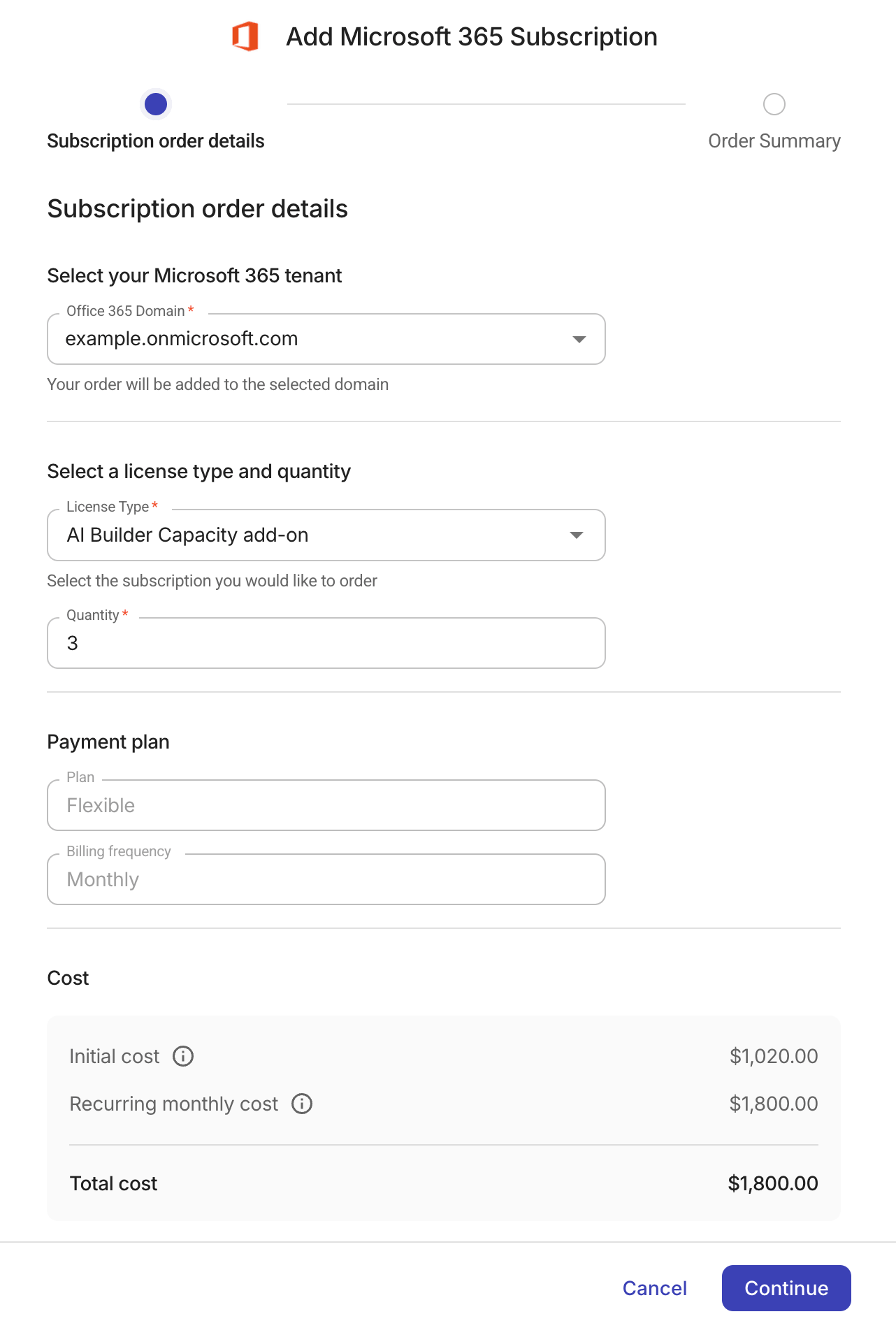Click the disabled Plan field showing Flexible
Screen dimensions: 896x1328
pyautogui.click(x=326, y=805)
